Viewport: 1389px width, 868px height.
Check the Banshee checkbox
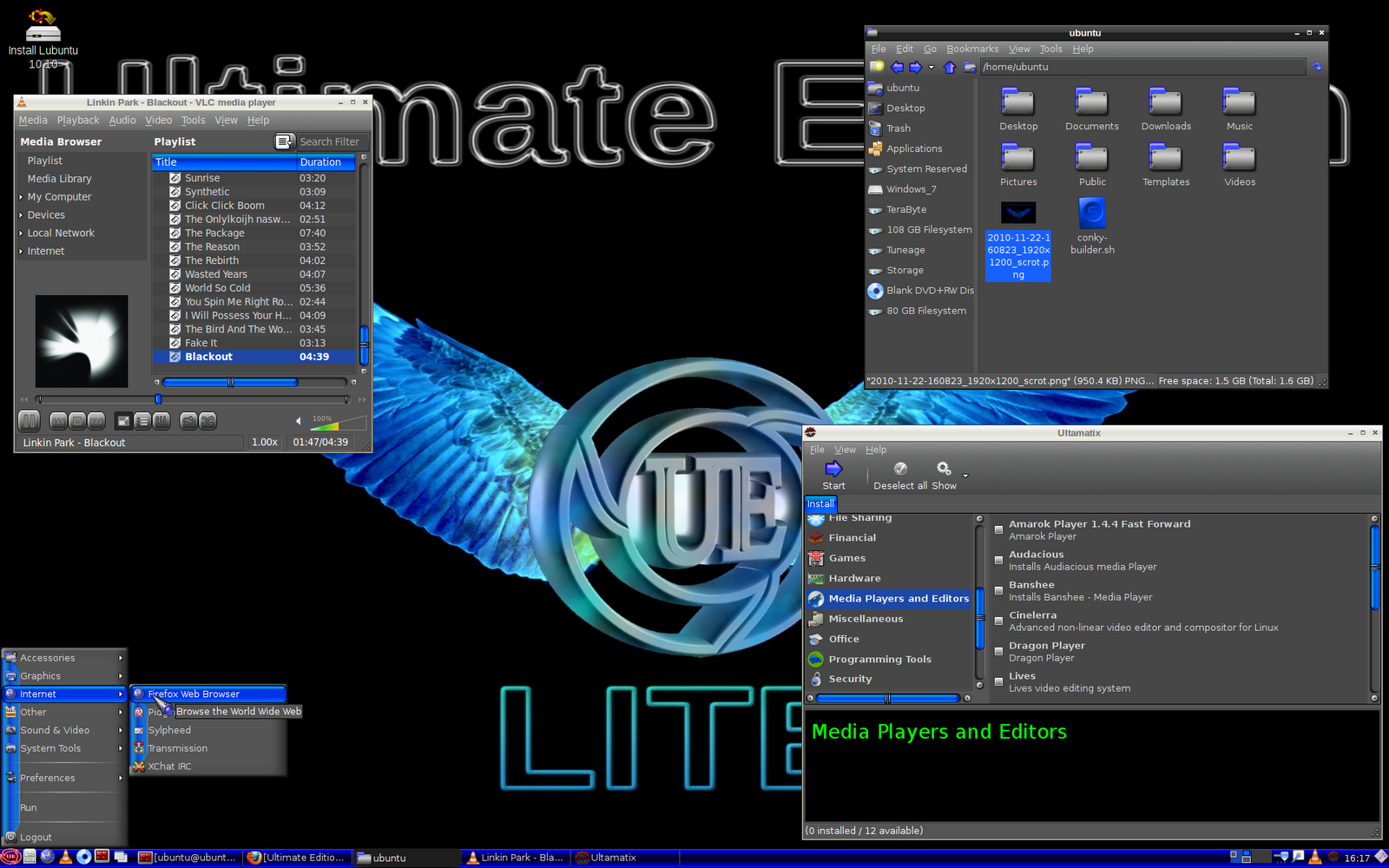(998, 591)
